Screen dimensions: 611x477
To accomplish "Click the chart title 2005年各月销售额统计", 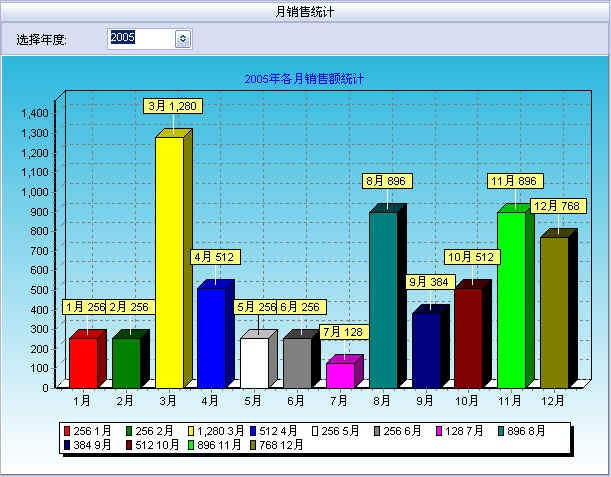I will [x=304, y=78].
